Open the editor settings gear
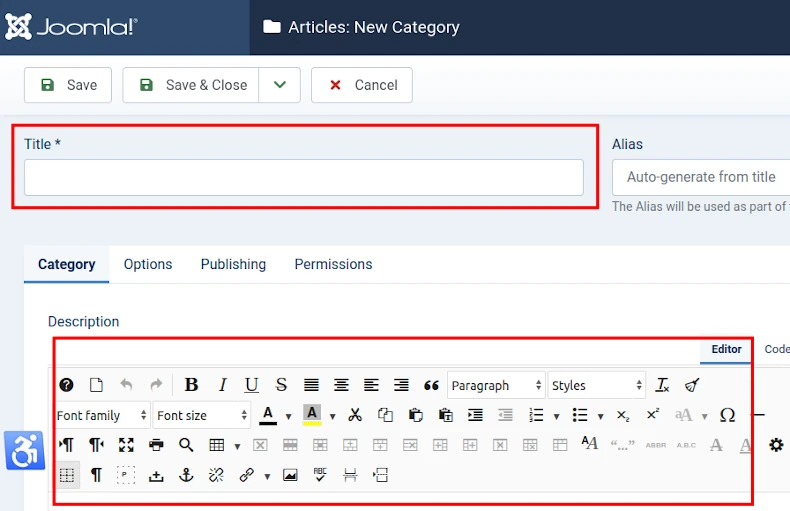Viewport: 790px width, 511px height. click(776, 445)
